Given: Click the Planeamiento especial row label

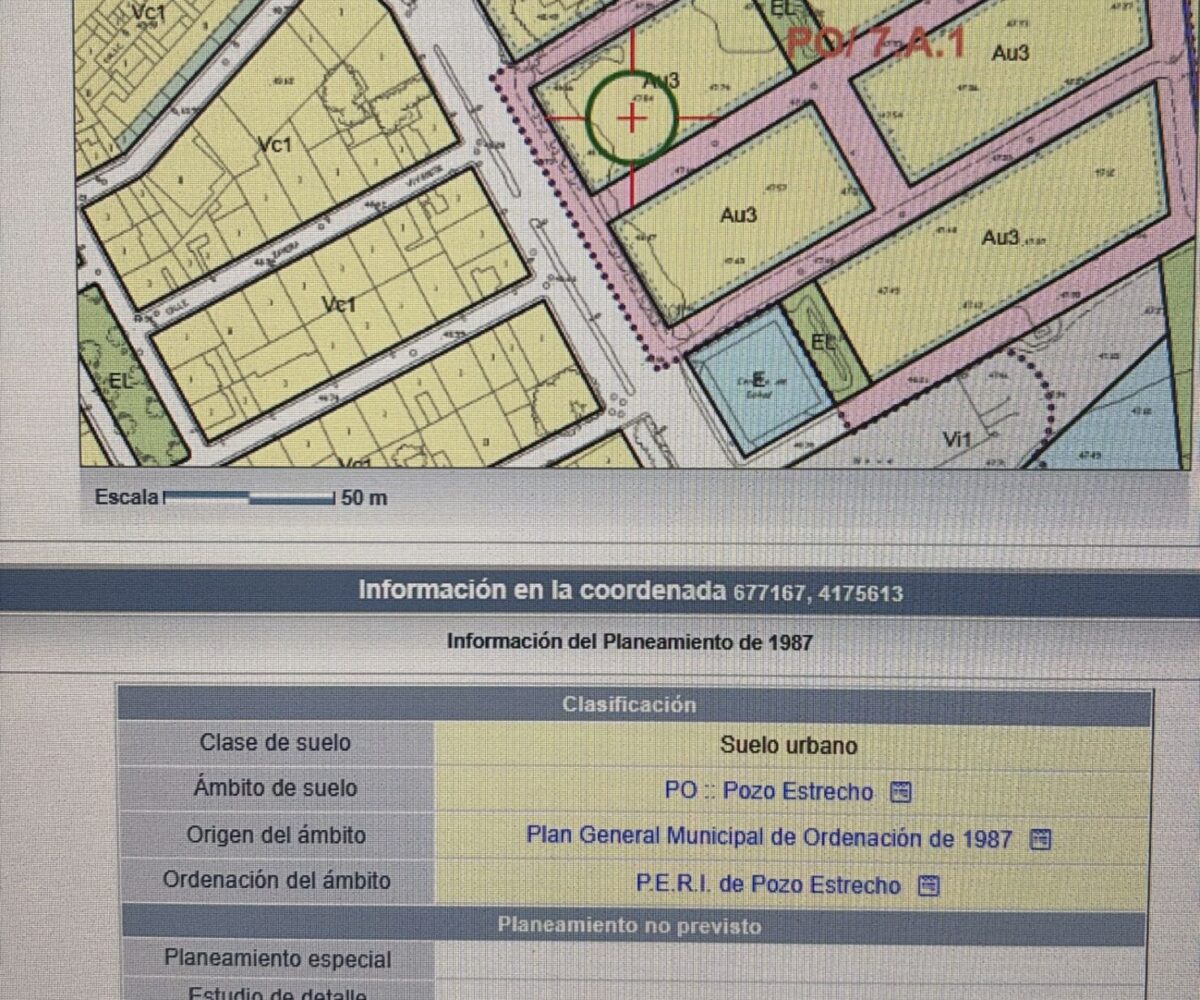Looking at the screenshot, I should (277, 959).
